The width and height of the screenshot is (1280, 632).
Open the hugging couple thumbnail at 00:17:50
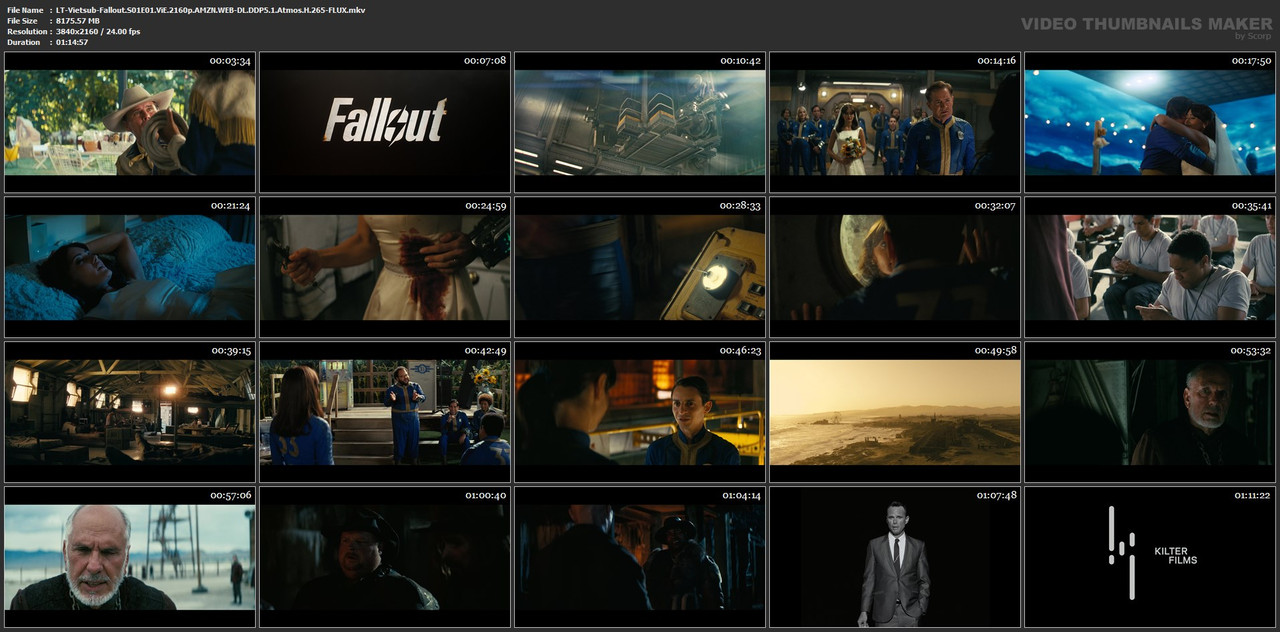[x=1150, y=122]
